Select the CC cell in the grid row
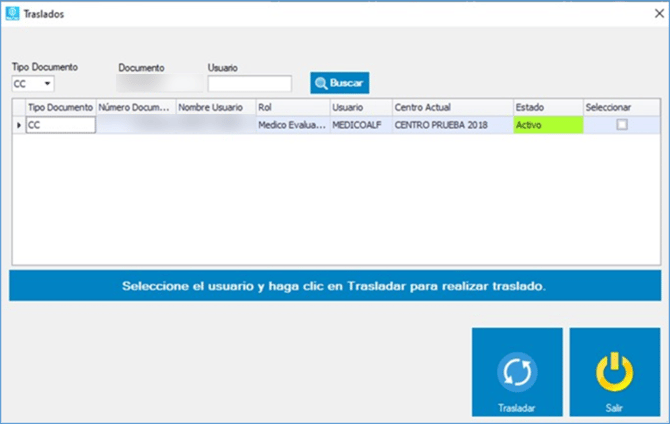The height and width of the screenshot is (424, 670). [61, 125]
